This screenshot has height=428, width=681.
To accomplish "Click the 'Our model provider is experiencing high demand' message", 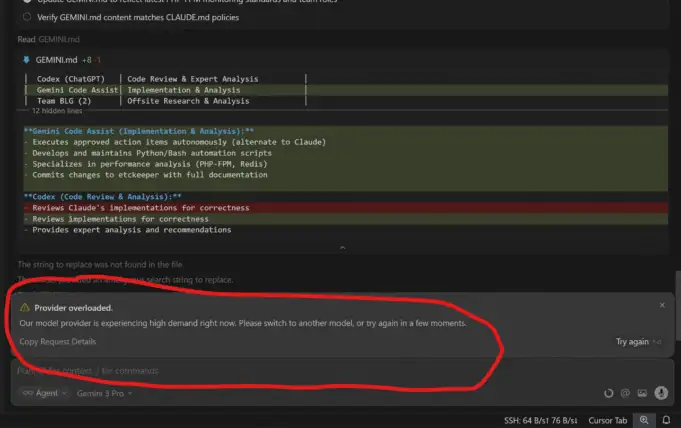I will pos(243,323).
